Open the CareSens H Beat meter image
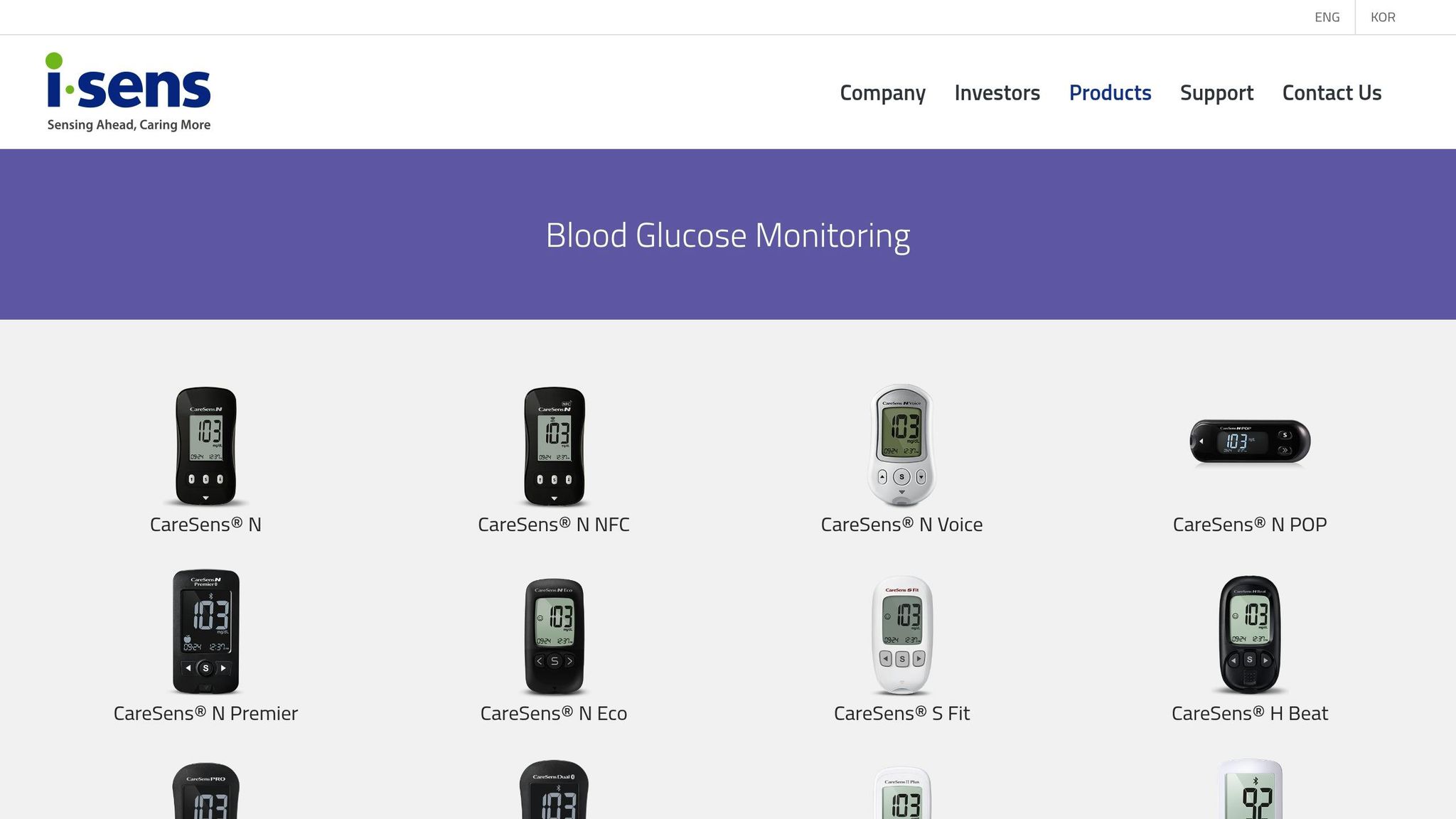 click(x=1250, y=635)
